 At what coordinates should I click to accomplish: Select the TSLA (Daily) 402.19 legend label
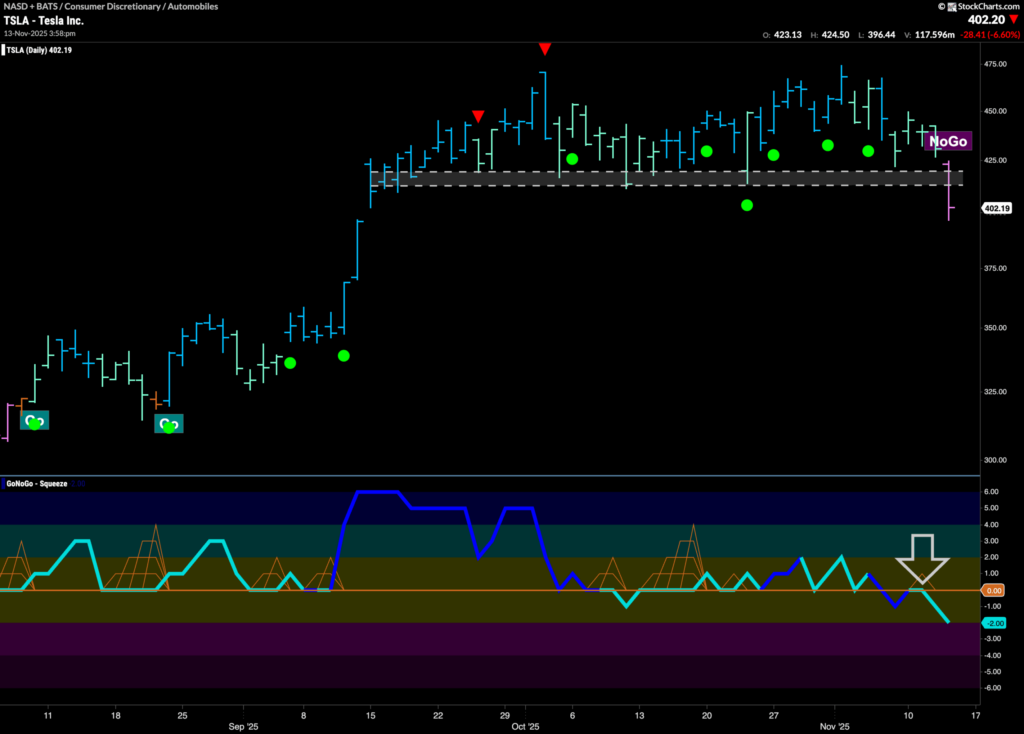pos(37,50)
